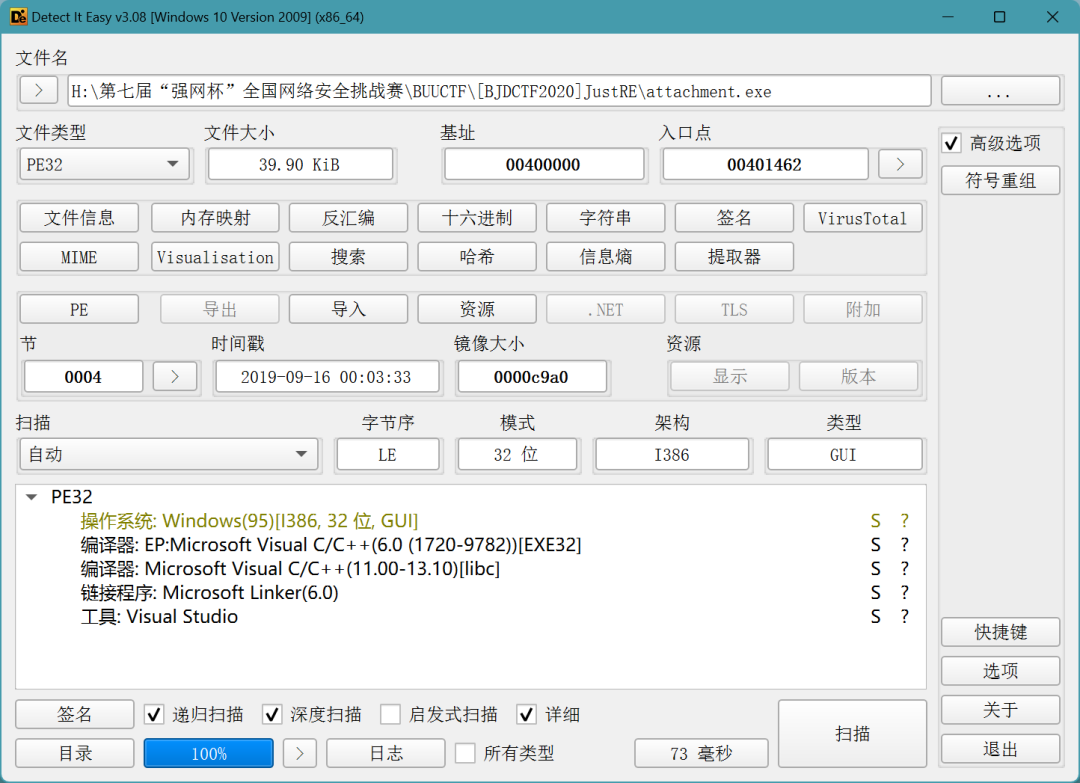This screenshot has height=783, width=1080.
Task: Click ? link on EP:Microsoft Visual C/C++ row
Action: pos(904,545)
